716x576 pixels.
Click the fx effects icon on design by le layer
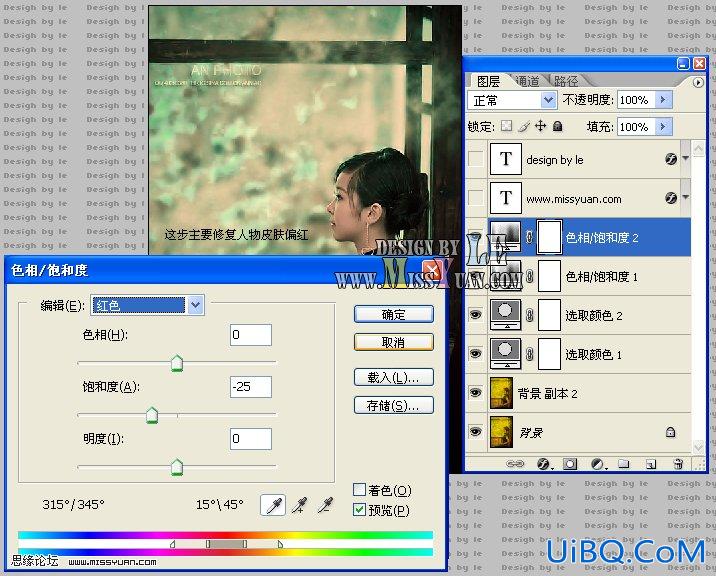point(671,159)
